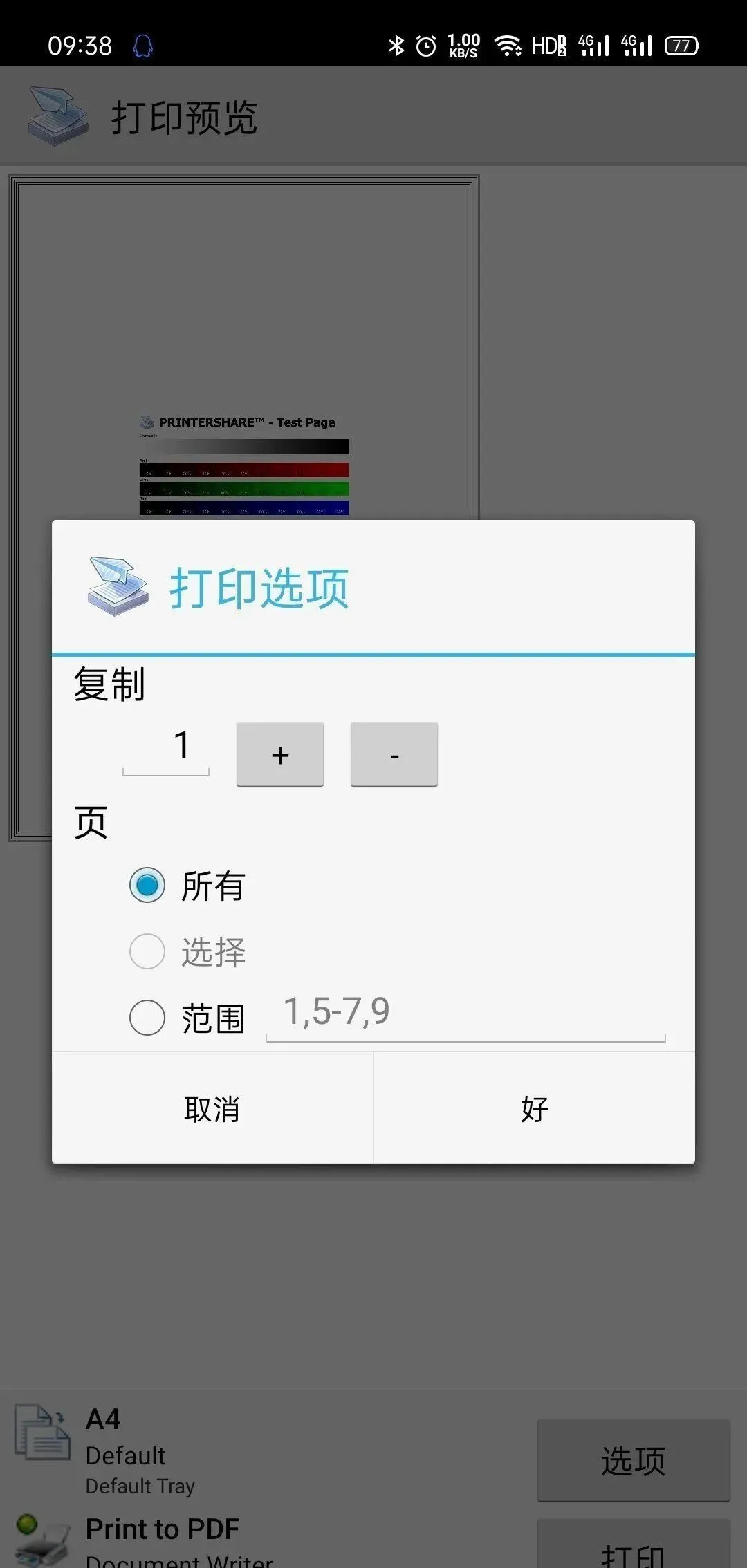Select the 选择 radio button
This screenshot has height=1568, width=747.
point(147,951)
